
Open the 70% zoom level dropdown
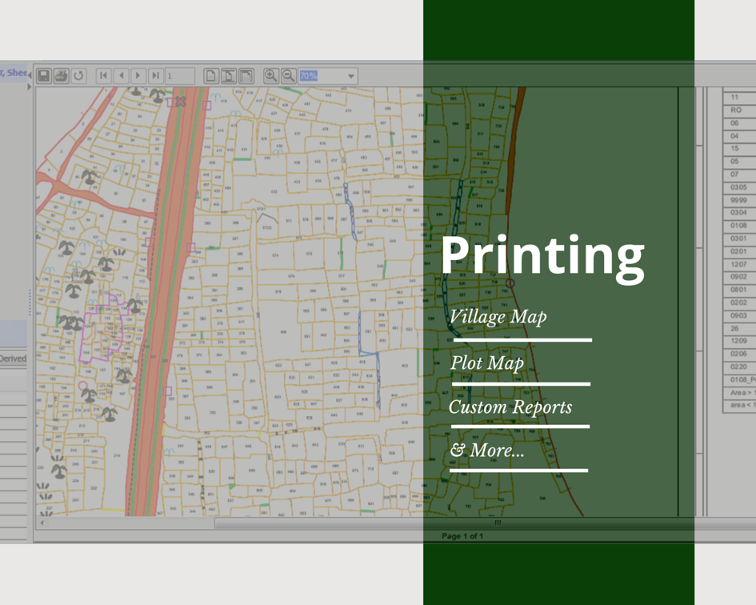pos(351,76)
